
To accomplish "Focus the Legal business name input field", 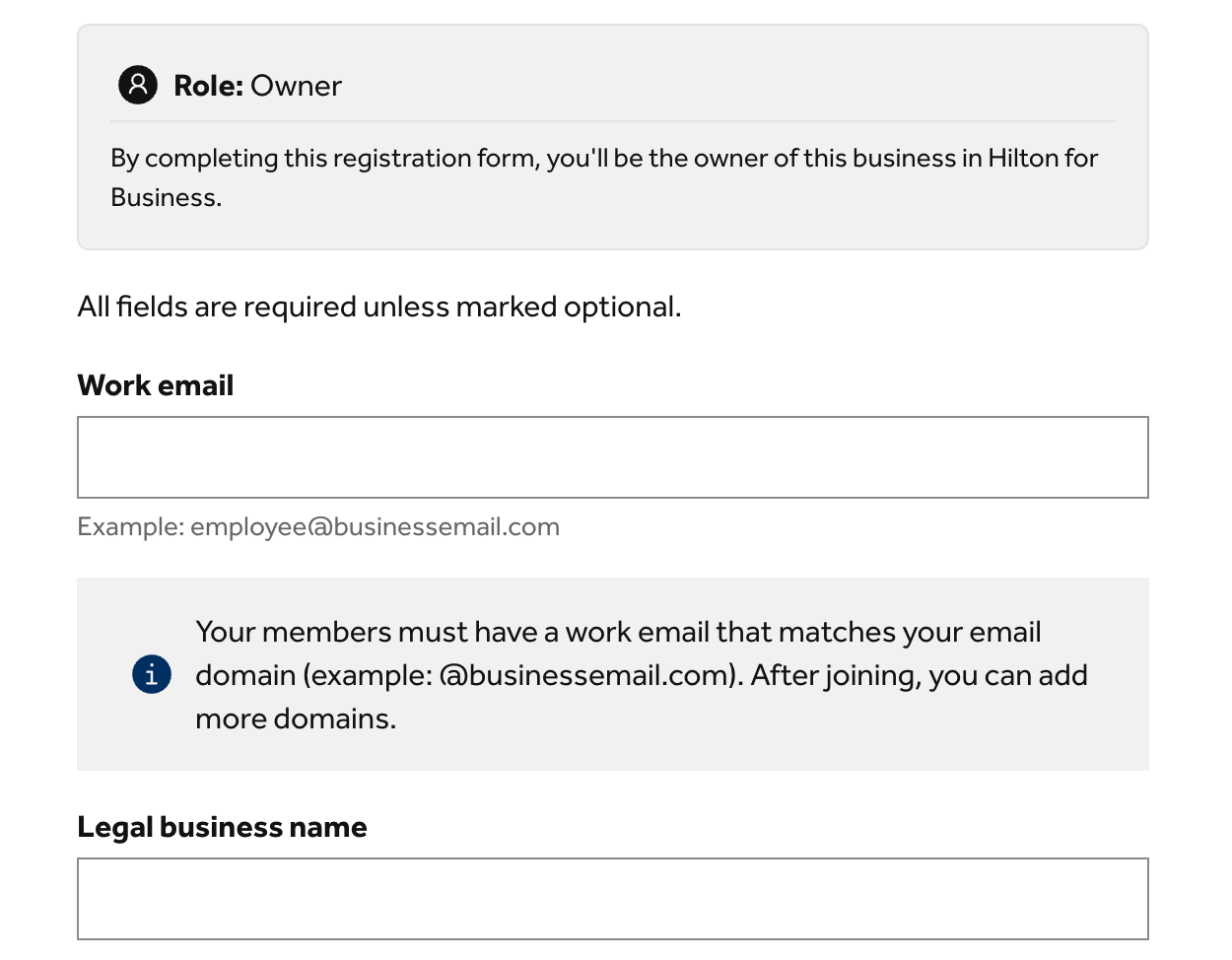I will pos(612,899).
